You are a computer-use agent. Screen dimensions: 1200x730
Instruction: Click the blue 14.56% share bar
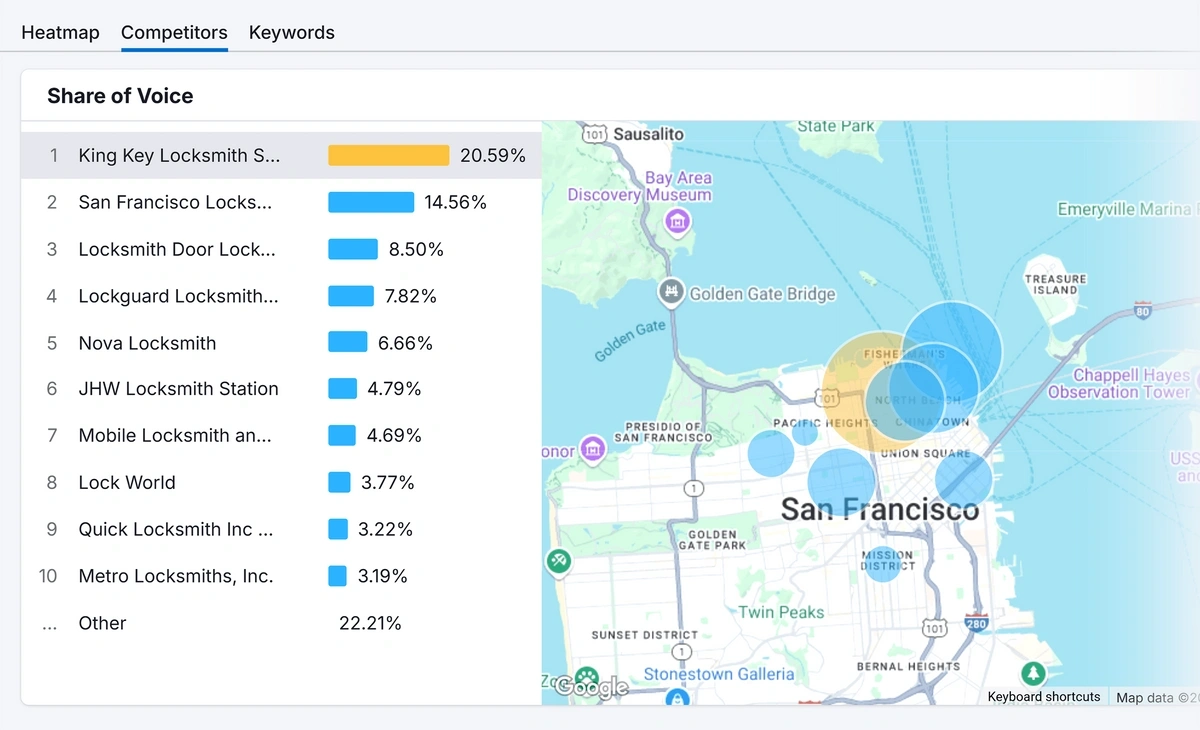(x=371, y=202)
